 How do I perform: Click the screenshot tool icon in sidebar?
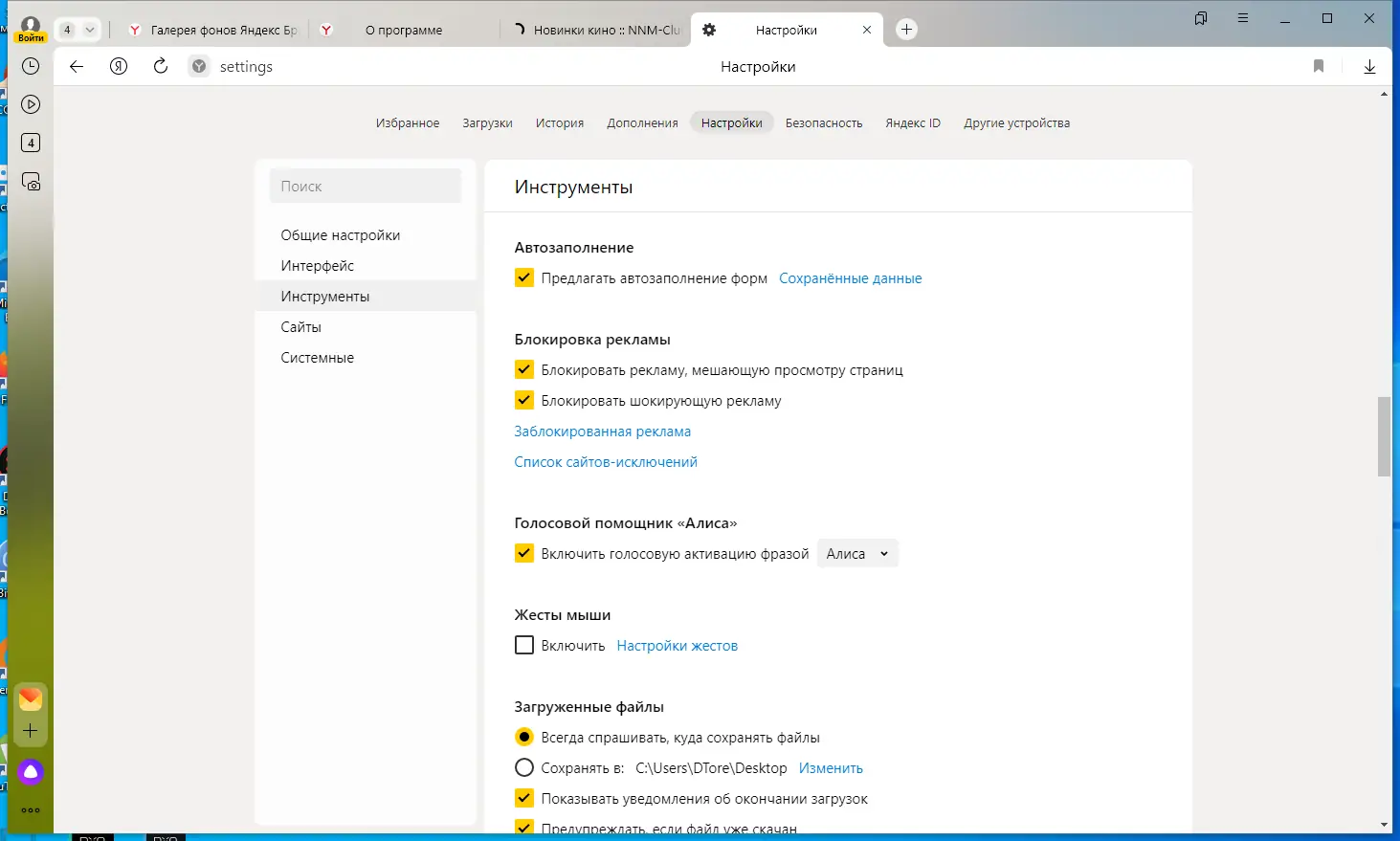click(31, 181)
